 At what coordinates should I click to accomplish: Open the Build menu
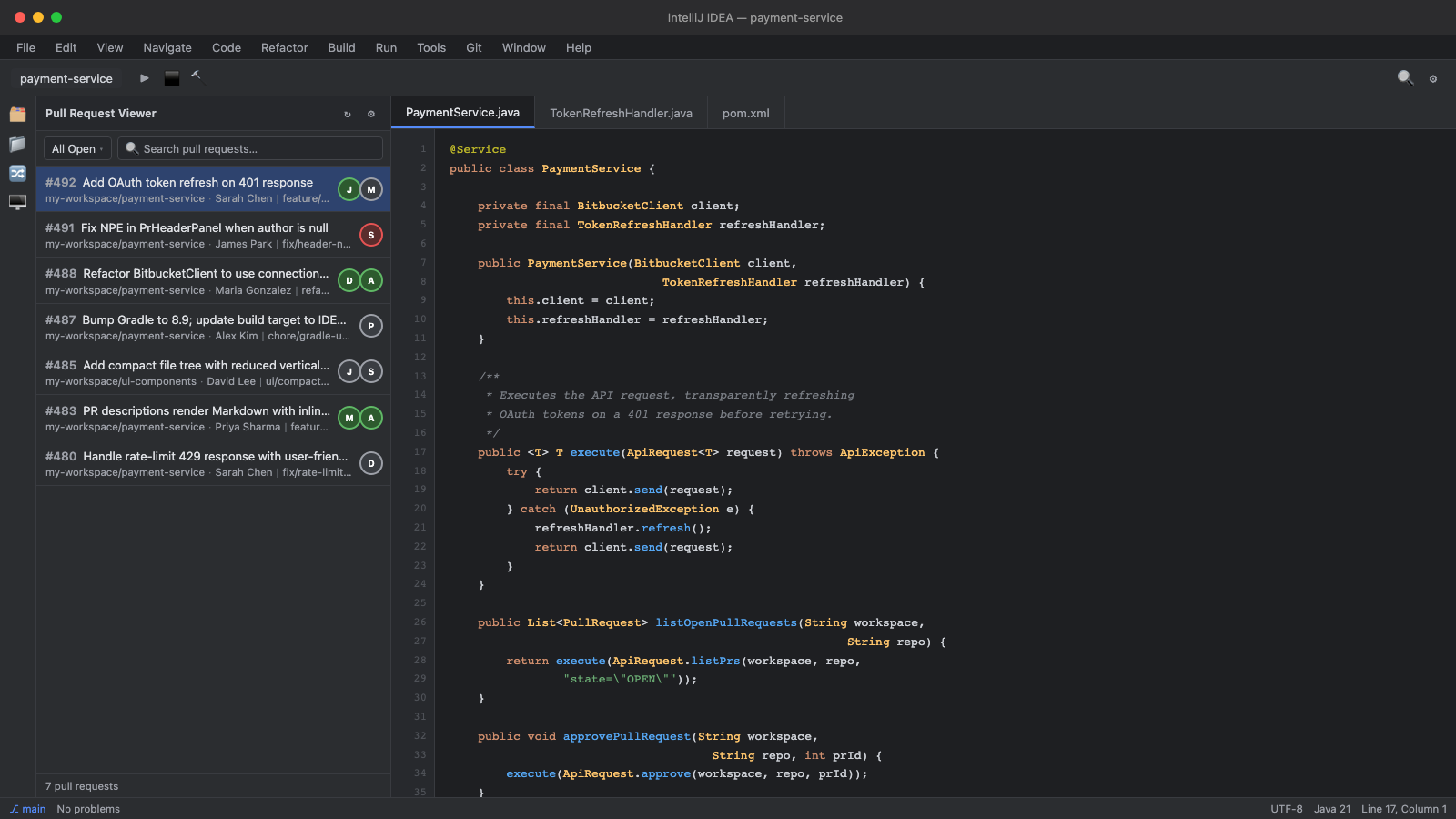point(342,47)
